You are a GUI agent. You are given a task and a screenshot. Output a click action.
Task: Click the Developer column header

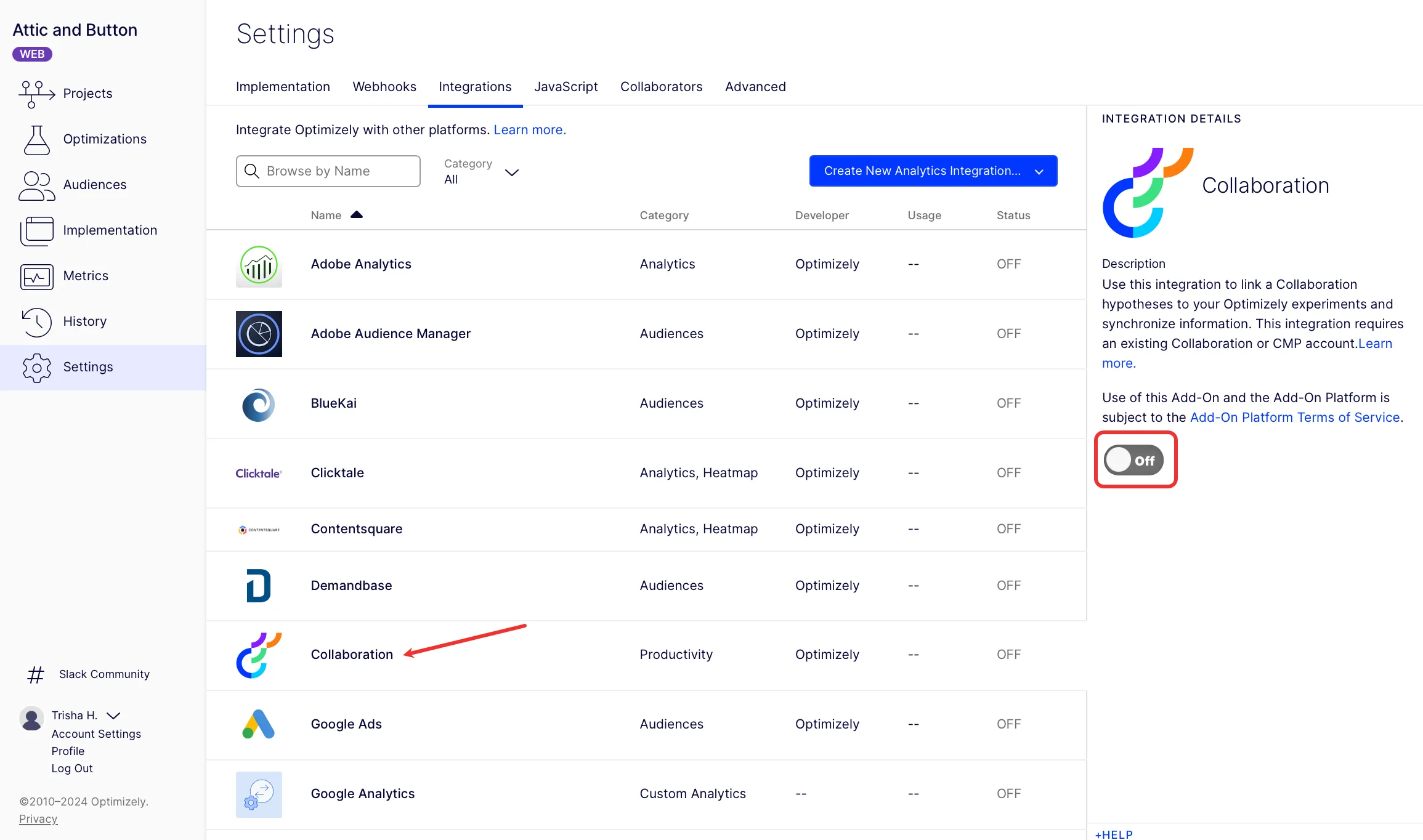coord(822,216)
